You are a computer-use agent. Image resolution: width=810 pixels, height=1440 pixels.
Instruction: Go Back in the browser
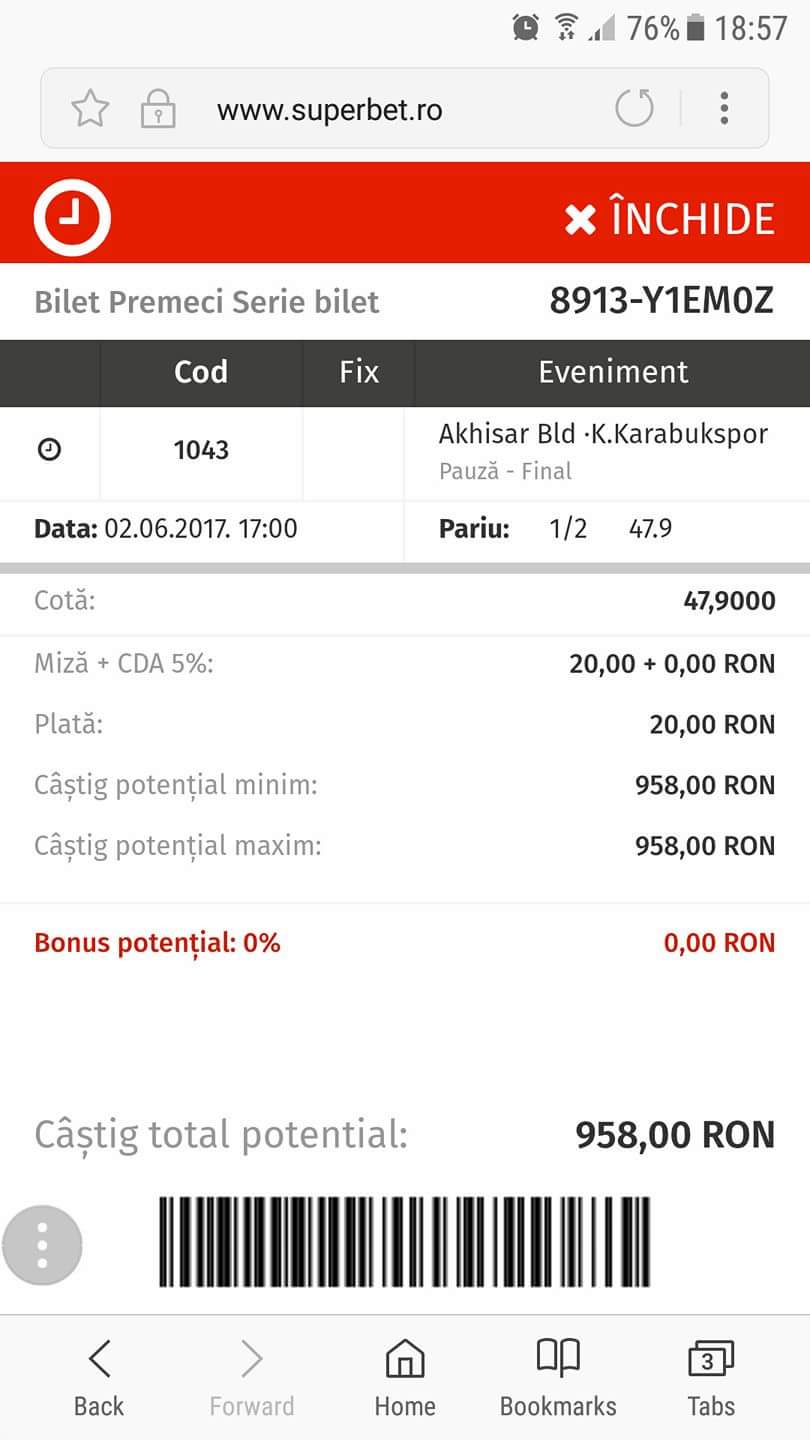click(x=99, y=1379)
